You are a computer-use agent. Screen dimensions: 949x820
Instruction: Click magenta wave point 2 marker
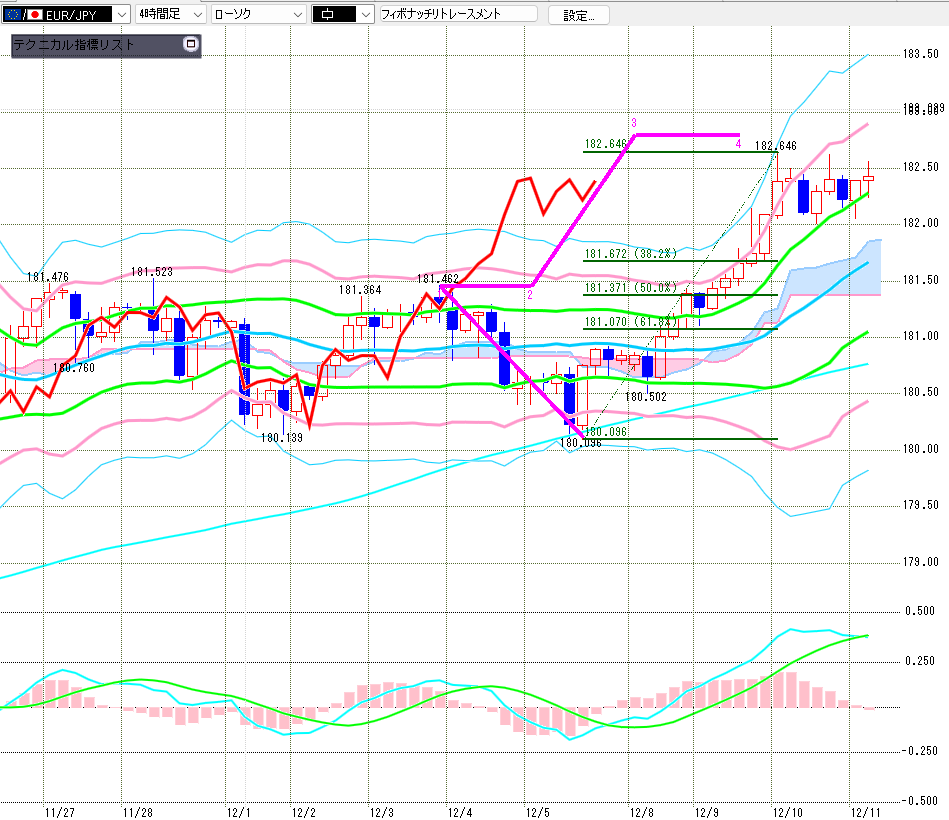530,296
